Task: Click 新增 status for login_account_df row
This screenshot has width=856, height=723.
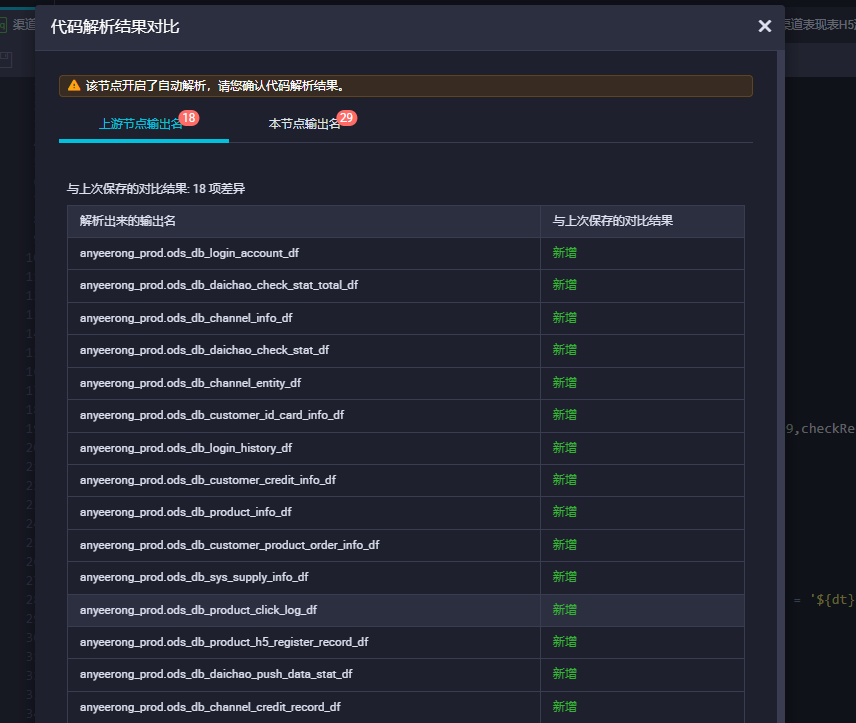Action: point(564,253)
